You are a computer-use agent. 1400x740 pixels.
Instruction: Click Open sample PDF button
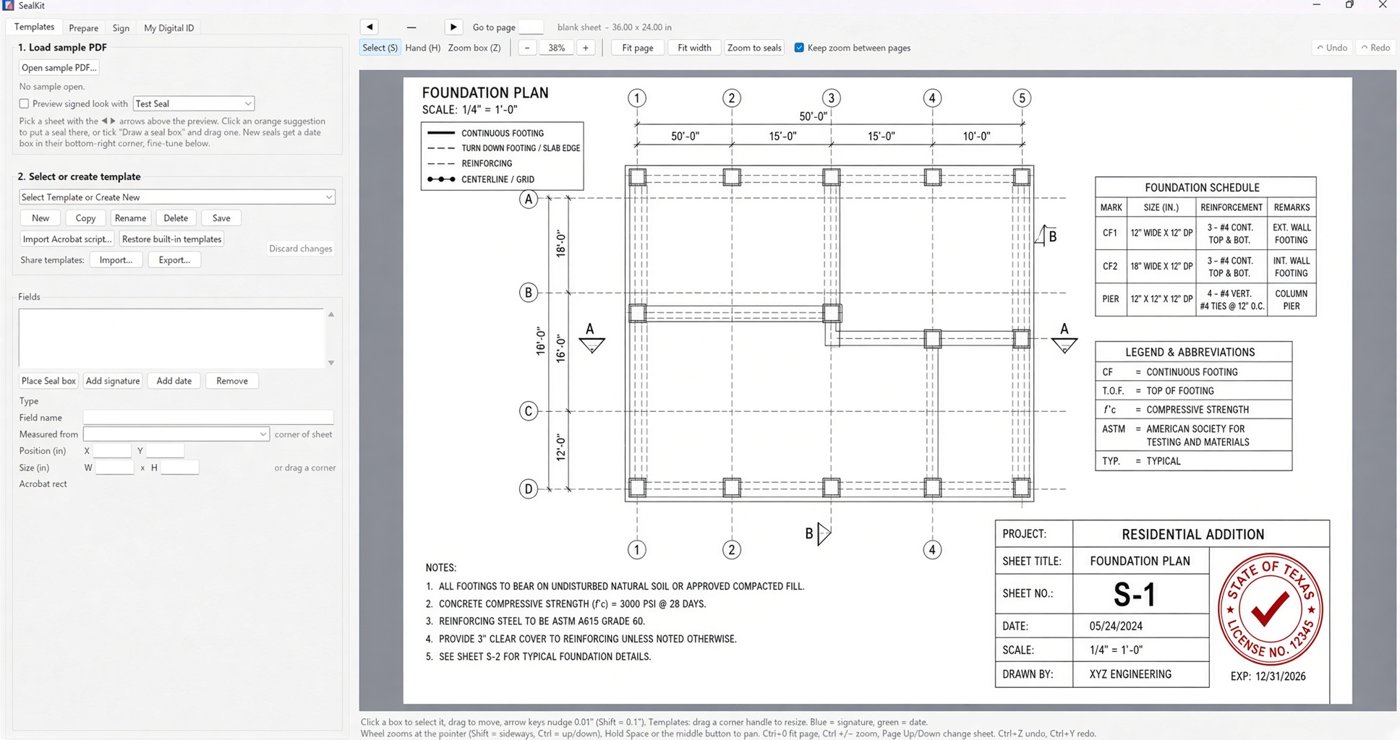coord(60,68)
